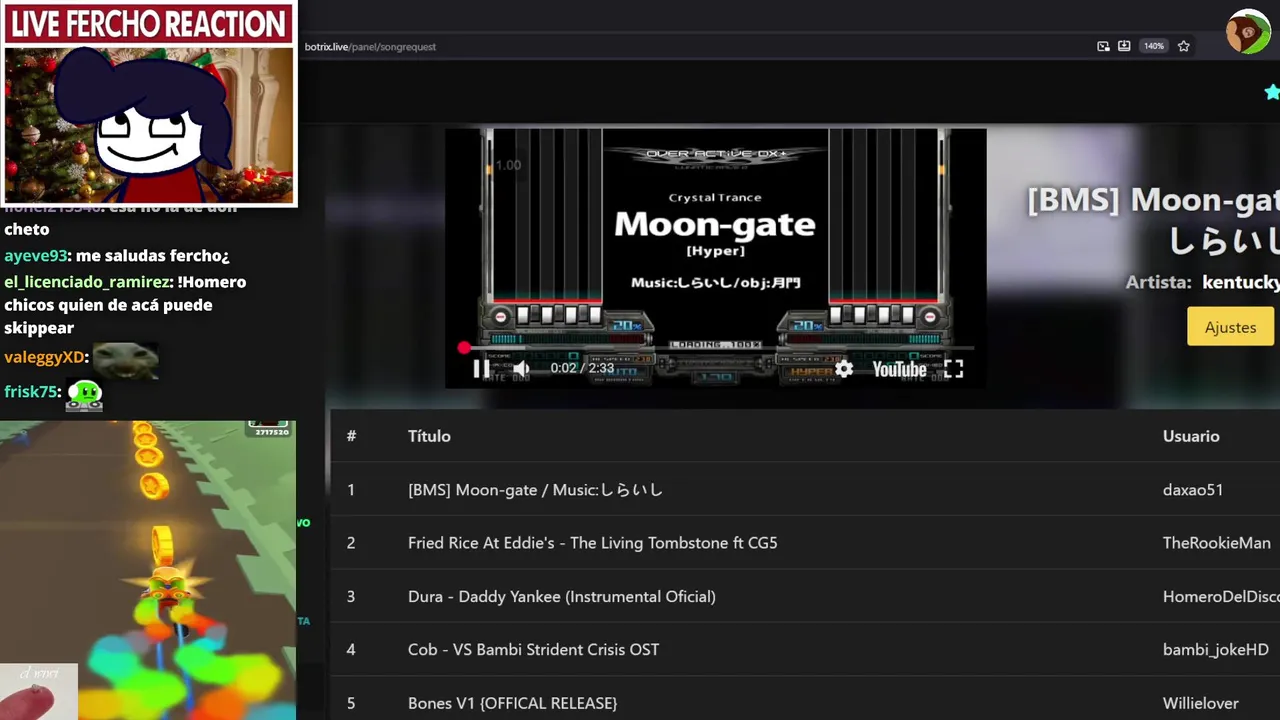Click user bambi_jokeHD in the table
Image resolution: width=1280 pixels, height=720 pixels.
click(1216, 650)
